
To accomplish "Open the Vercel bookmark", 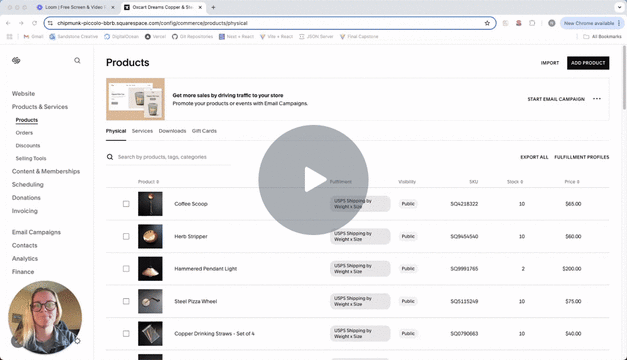I will [x=155, y=36].
